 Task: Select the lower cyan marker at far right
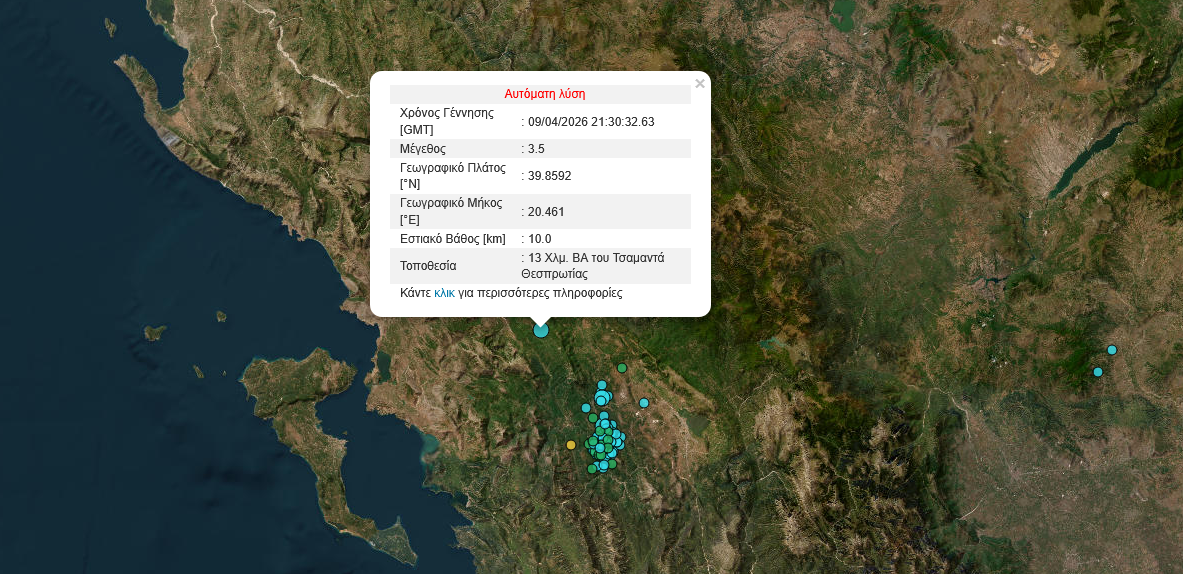pyautogui.click(x=1097, y=372)
